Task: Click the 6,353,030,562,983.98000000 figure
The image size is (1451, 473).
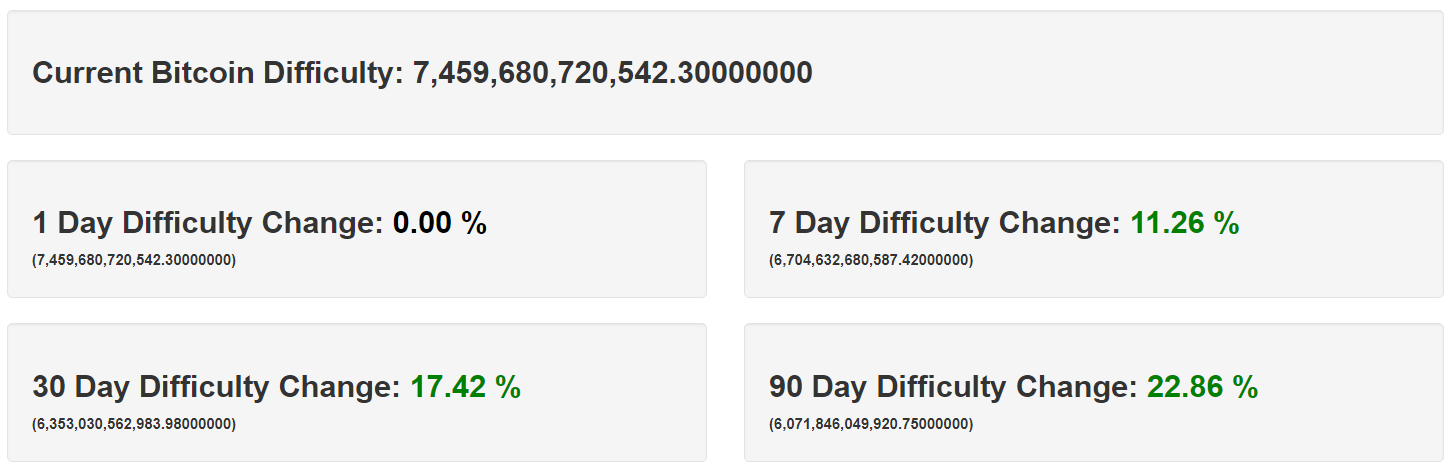Action: [134, 424]
